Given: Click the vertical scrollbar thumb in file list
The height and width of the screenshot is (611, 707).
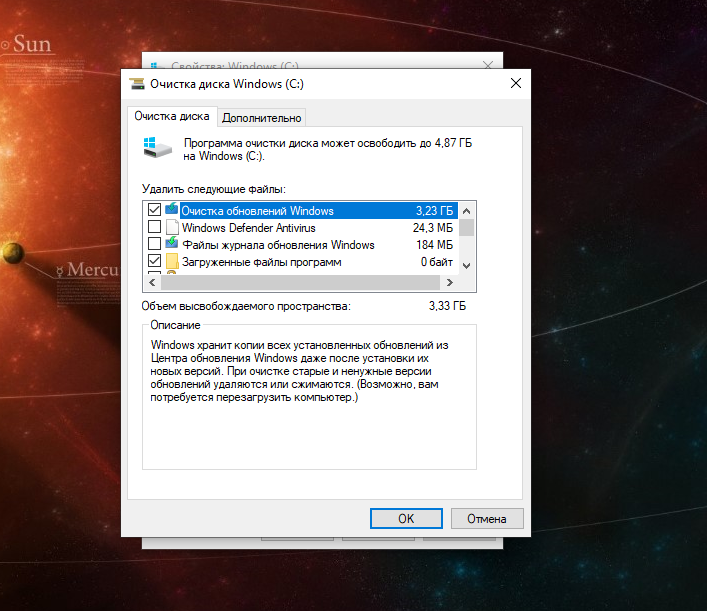Looking at the screenshot, I should tap(467, 228).
